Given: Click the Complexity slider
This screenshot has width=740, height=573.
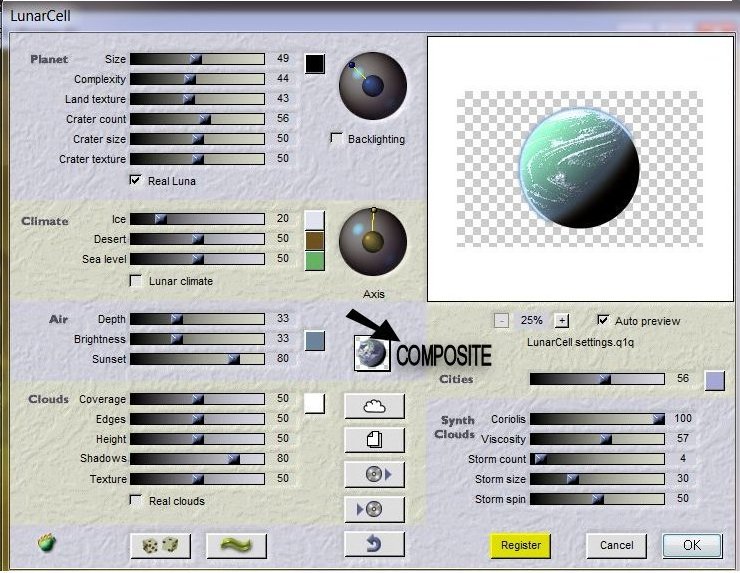Looking at the screenshot, I should [x=197, y=79].
